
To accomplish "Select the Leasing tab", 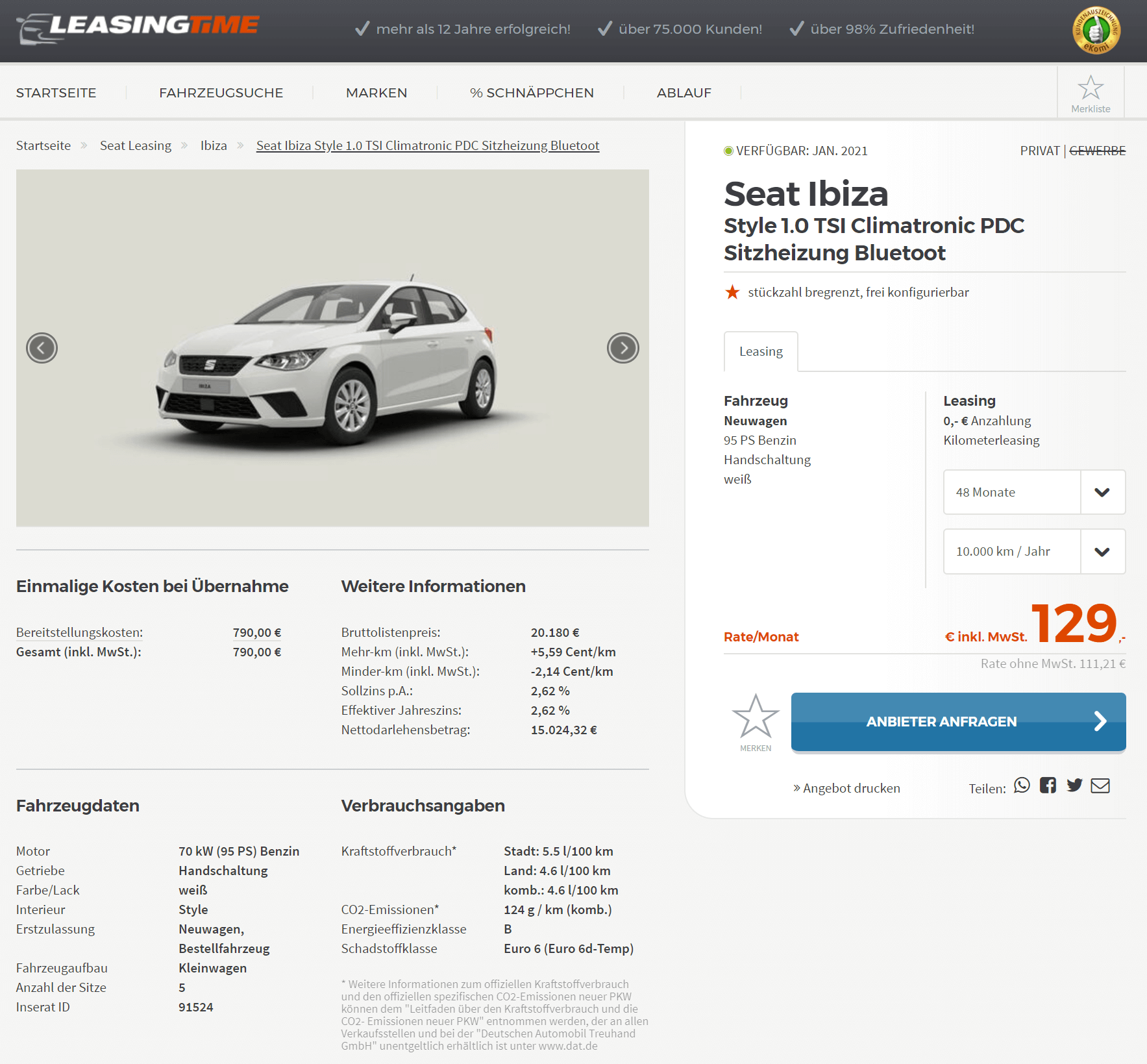I will coord(761,351).
